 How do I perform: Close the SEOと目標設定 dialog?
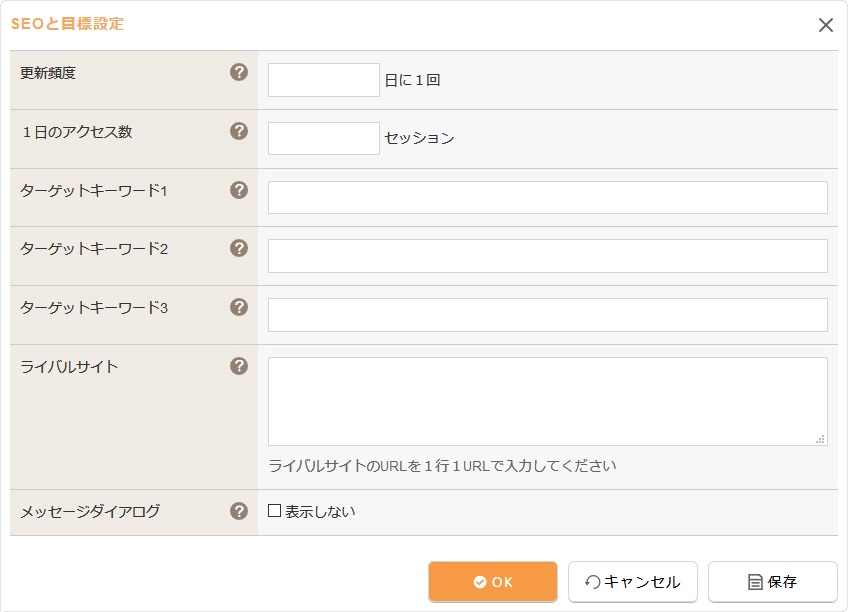[825, 25]
